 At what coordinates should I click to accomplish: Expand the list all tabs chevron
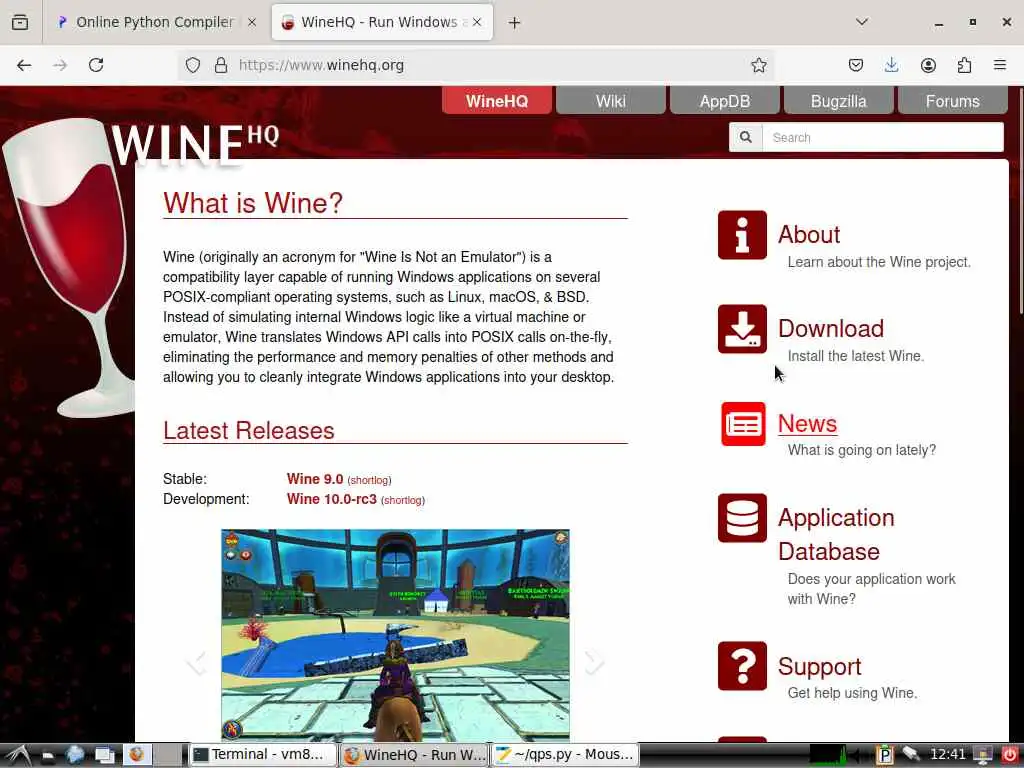(x=861, y=22)
